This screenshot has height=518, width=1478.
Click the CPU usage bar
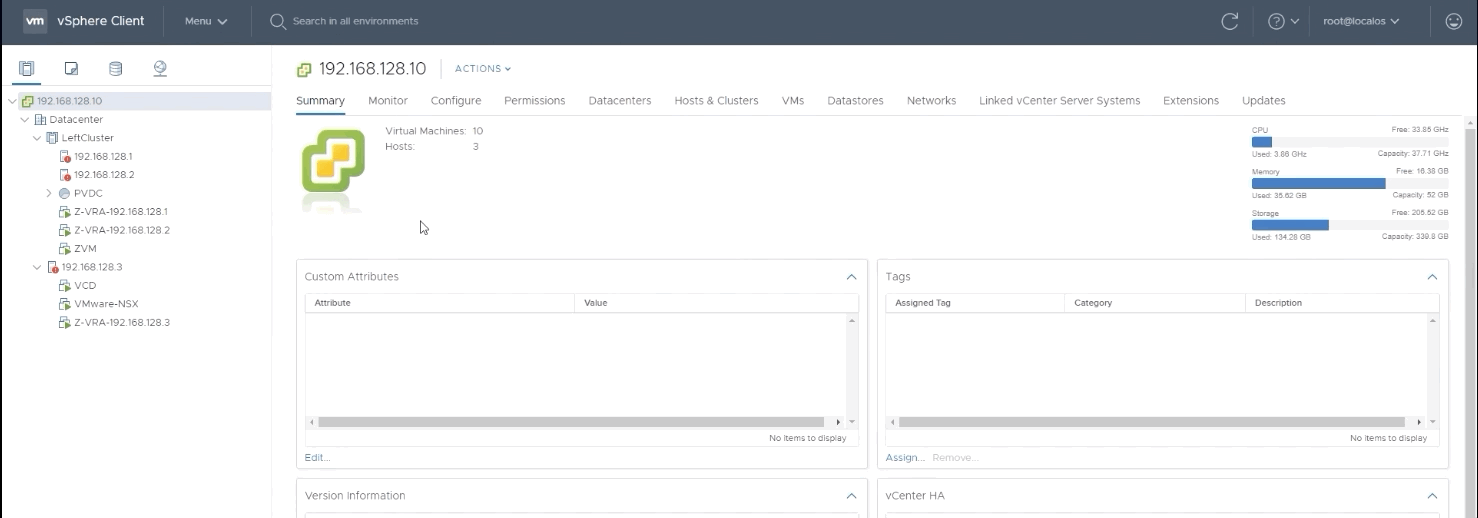pos(1350,142)
